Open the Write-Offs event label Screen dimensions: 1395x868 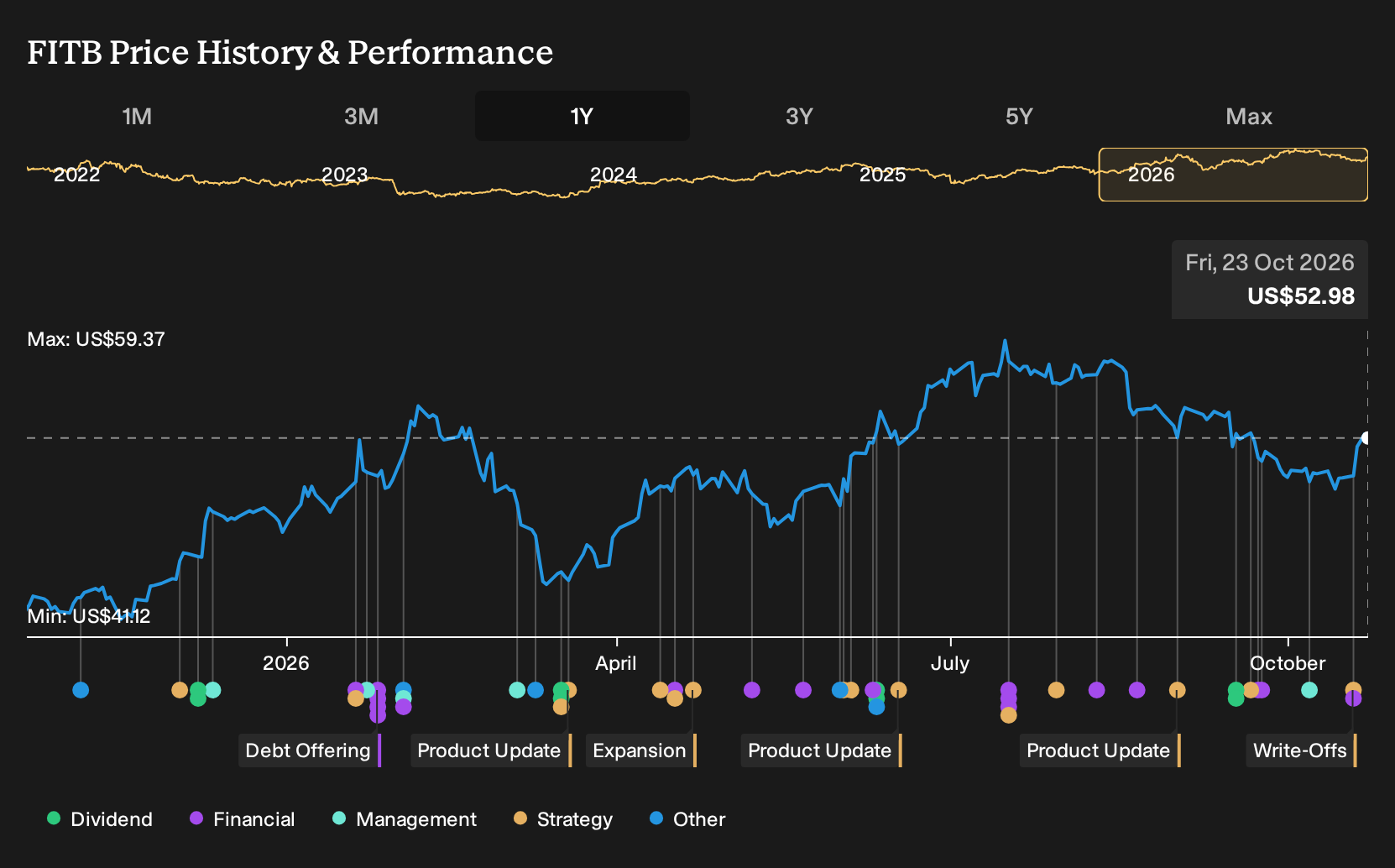click(1301, 750)
